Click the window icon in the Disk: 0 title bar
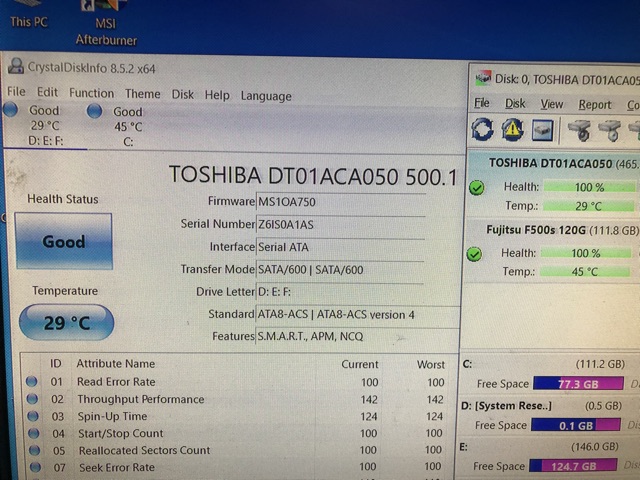Viewport: 640px width, 480px height. click(x=483, y=77)
